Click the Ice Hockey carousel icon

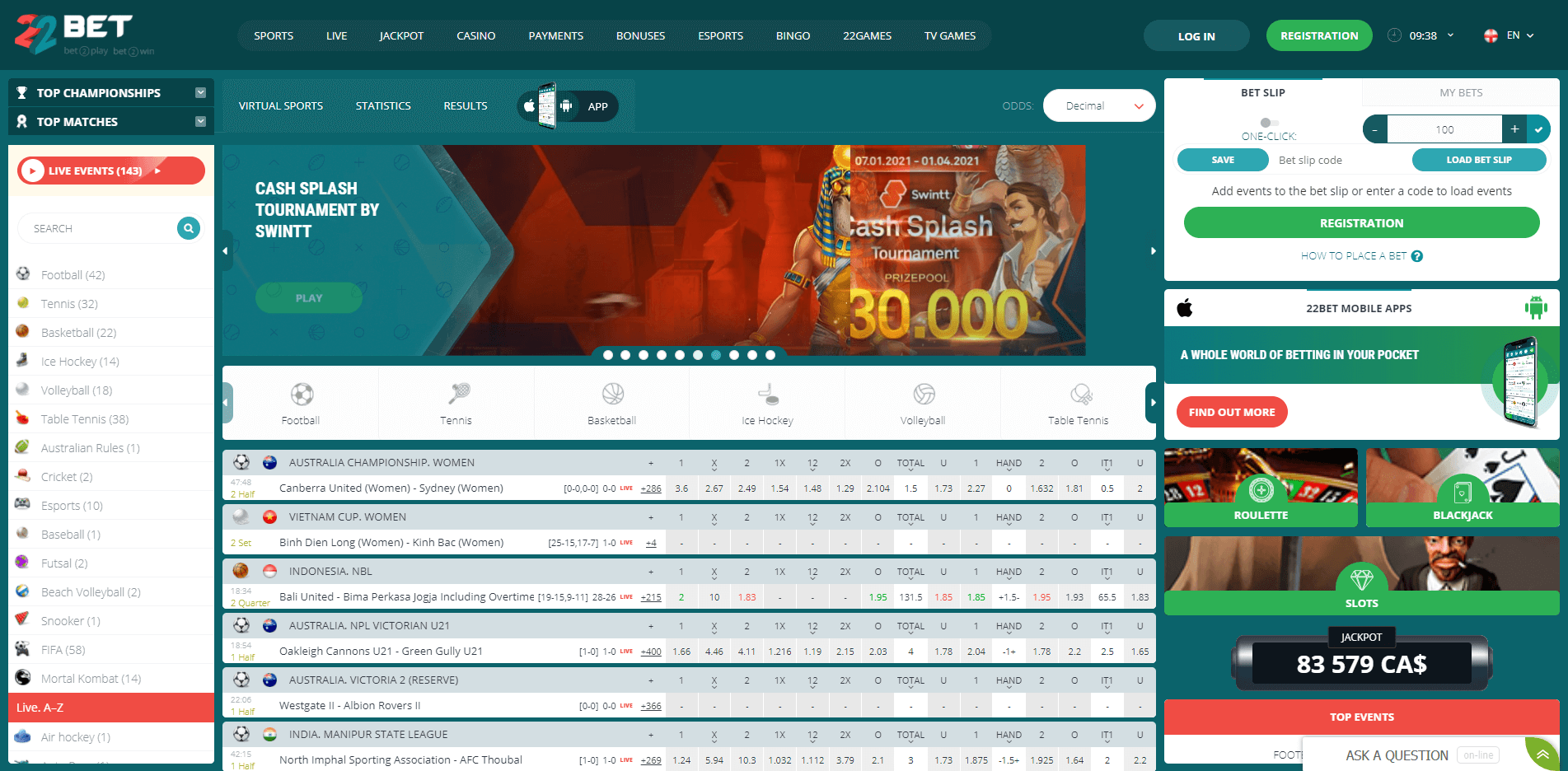coord(766,403)
